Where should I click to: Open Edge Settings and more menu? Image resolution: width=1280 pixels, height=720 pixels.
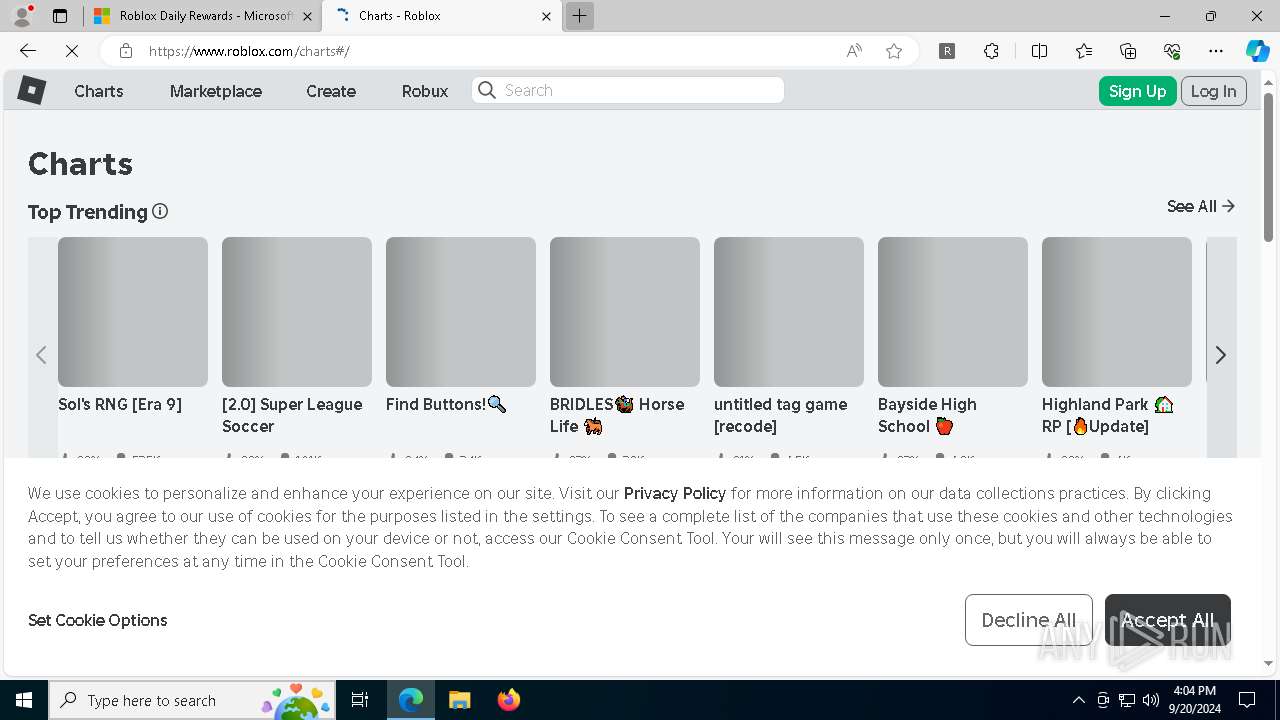point(1216,51)
